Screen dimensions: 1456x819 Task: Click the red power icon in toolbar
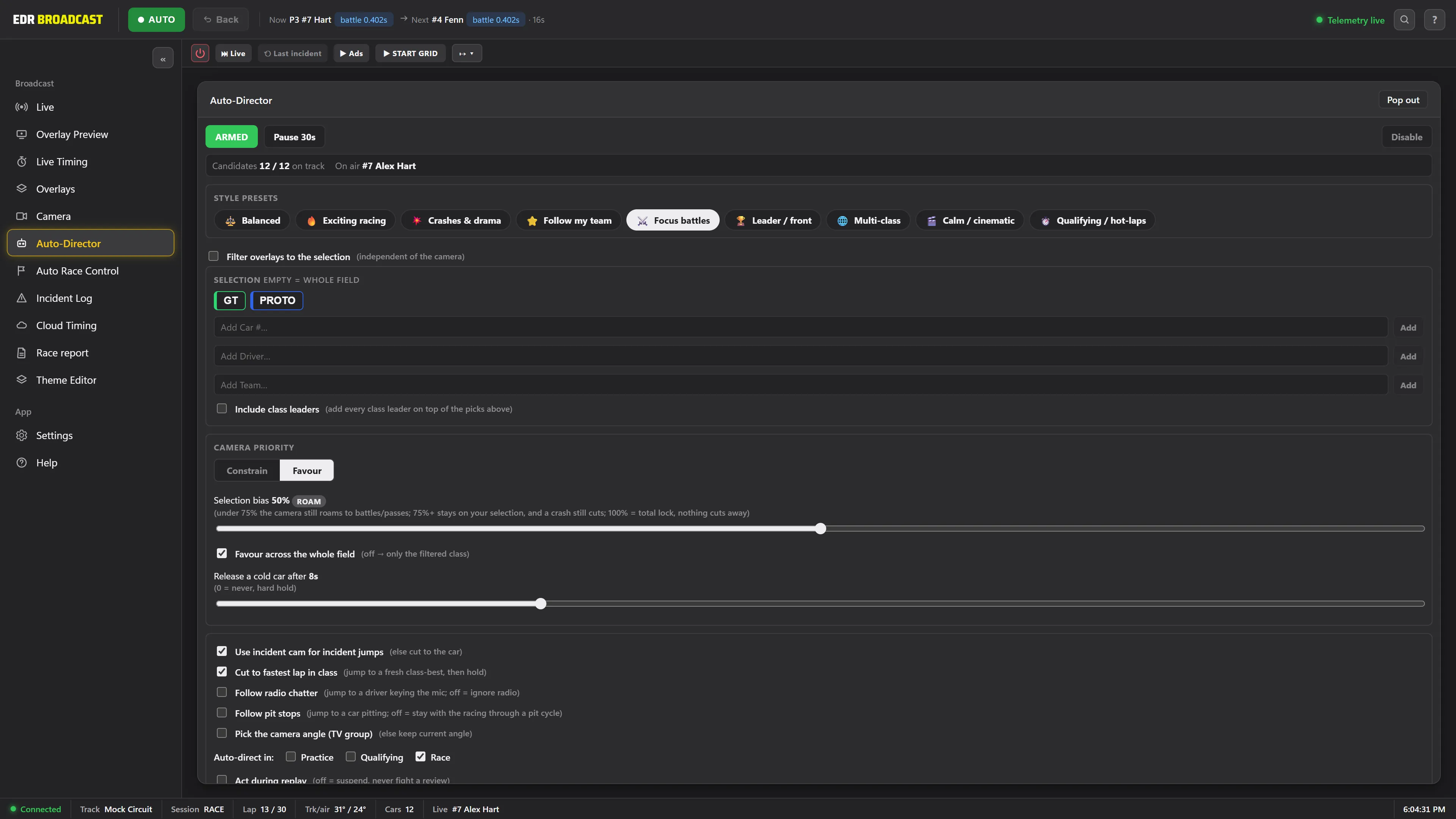point(200,53)
